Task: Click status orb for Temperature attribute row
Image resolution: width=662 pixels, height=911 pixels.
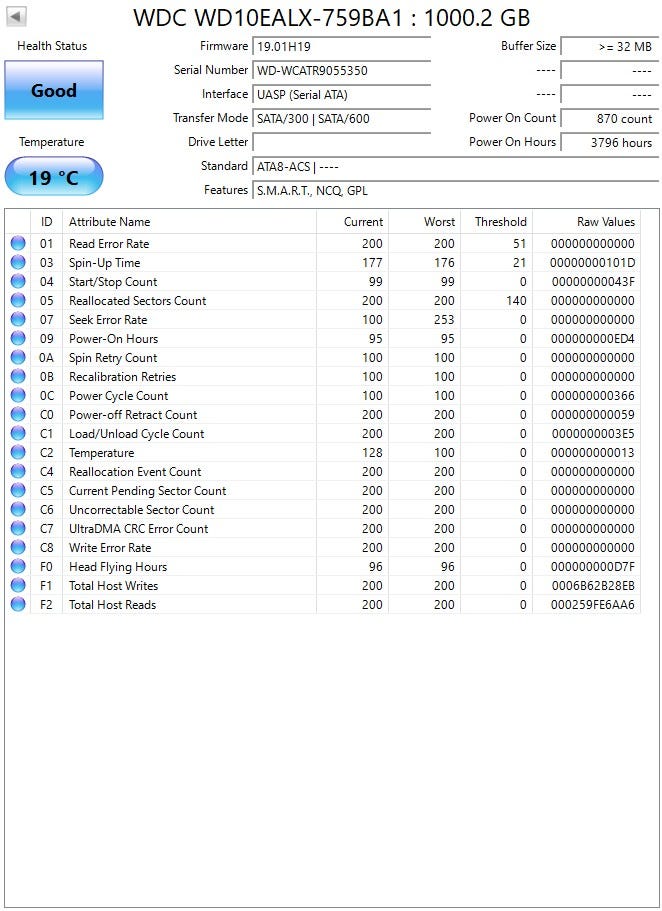Action: (18, 453)
